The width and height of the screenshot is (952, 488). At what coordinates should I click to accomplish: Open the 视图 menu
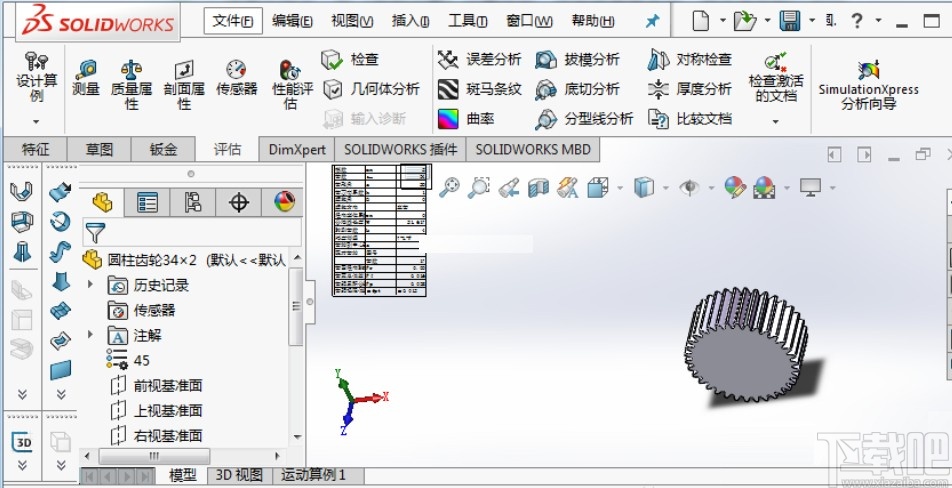coord(352,21)
